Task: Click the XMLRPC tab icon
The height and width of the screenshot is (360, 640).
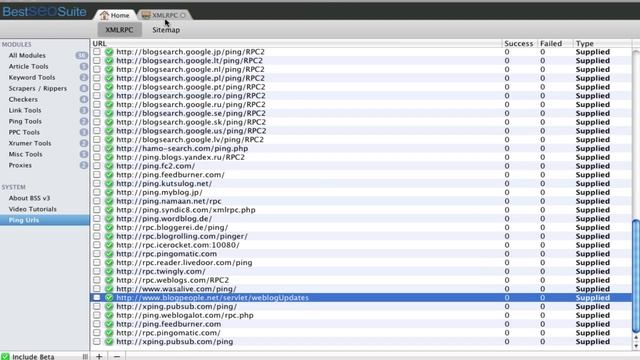Action: tap(146, 16)
